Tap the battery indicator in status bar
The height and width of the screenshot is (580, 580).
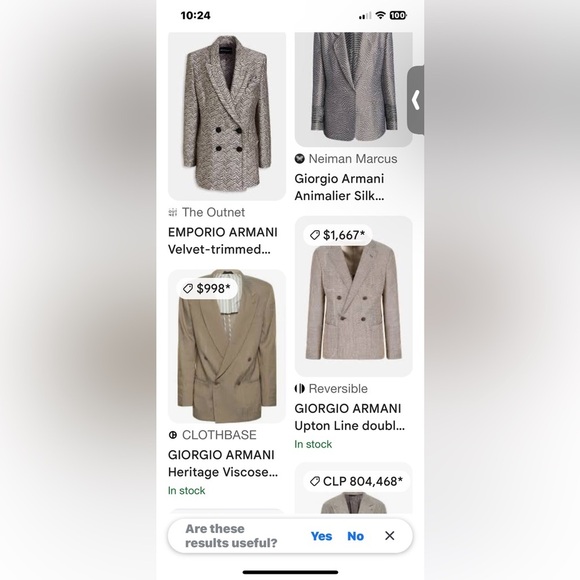(x=398, y=15)
